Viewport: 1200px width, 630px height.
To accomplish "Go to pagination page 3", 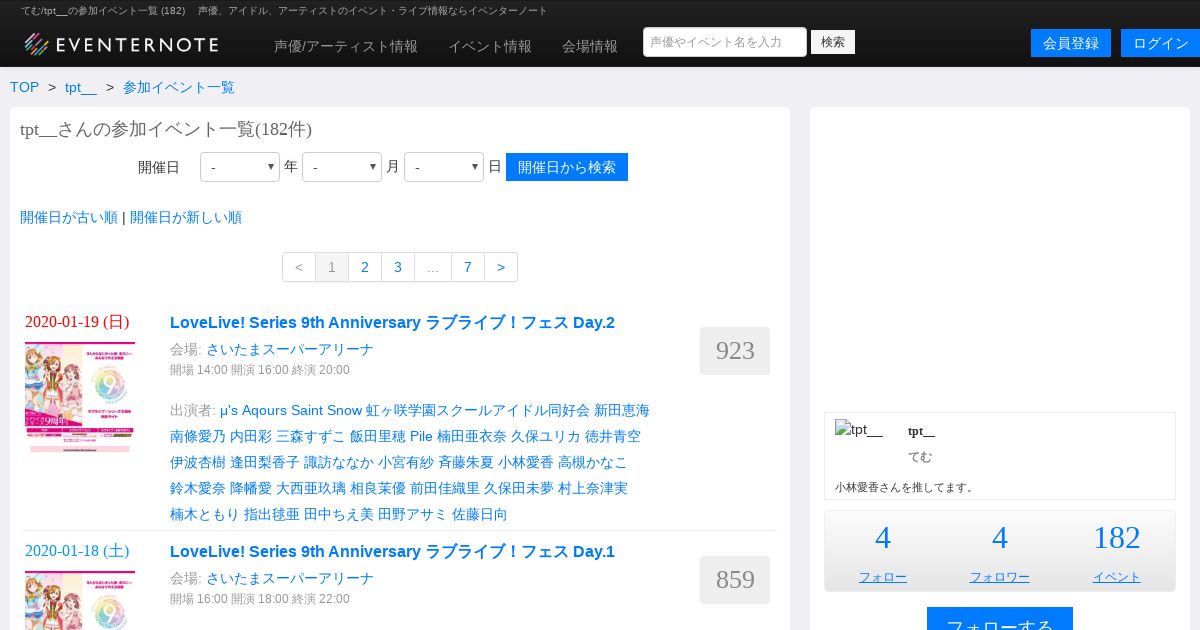I will (x=398, y=267).
